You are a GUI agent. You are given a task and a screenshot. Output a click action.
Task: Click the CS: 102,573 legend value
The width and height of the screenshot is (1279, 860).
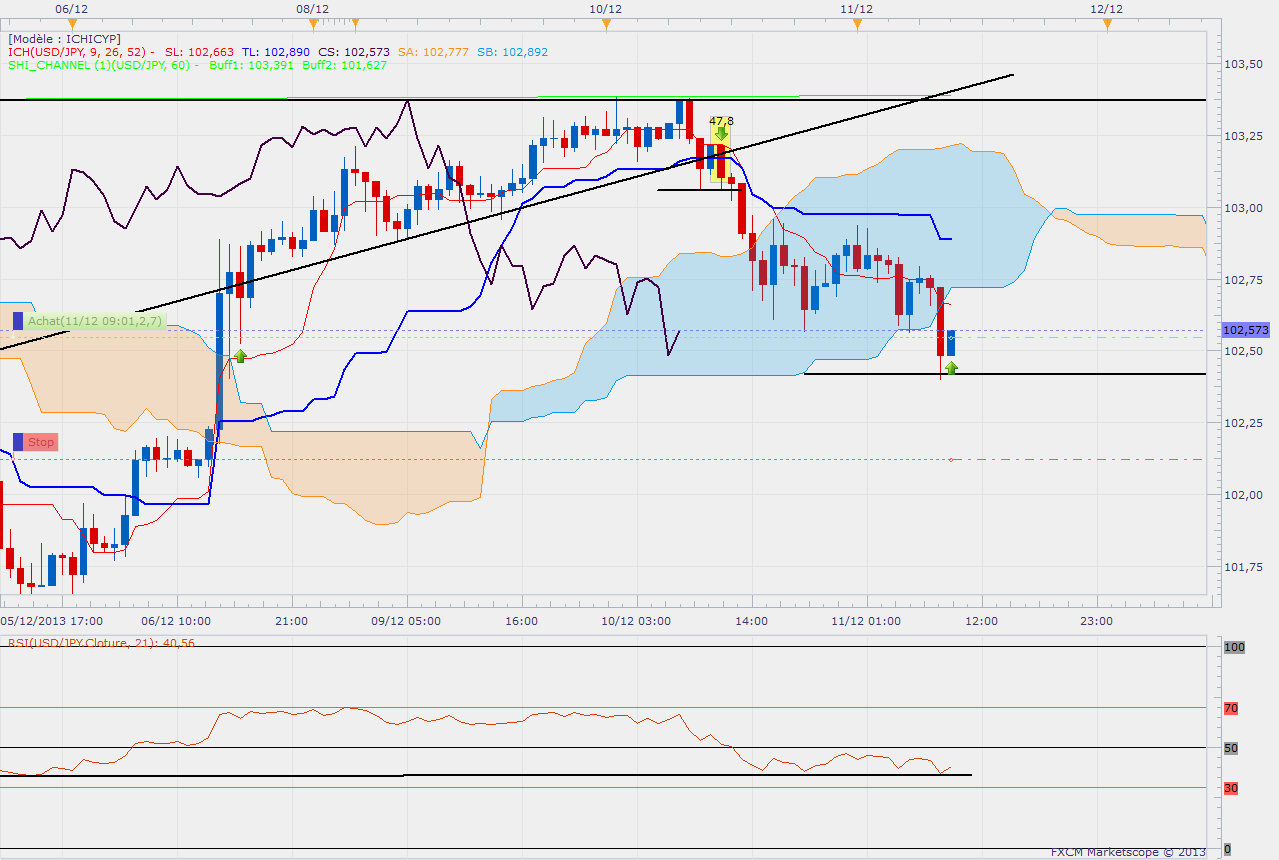pyautogui.click(x=354, y=52)
